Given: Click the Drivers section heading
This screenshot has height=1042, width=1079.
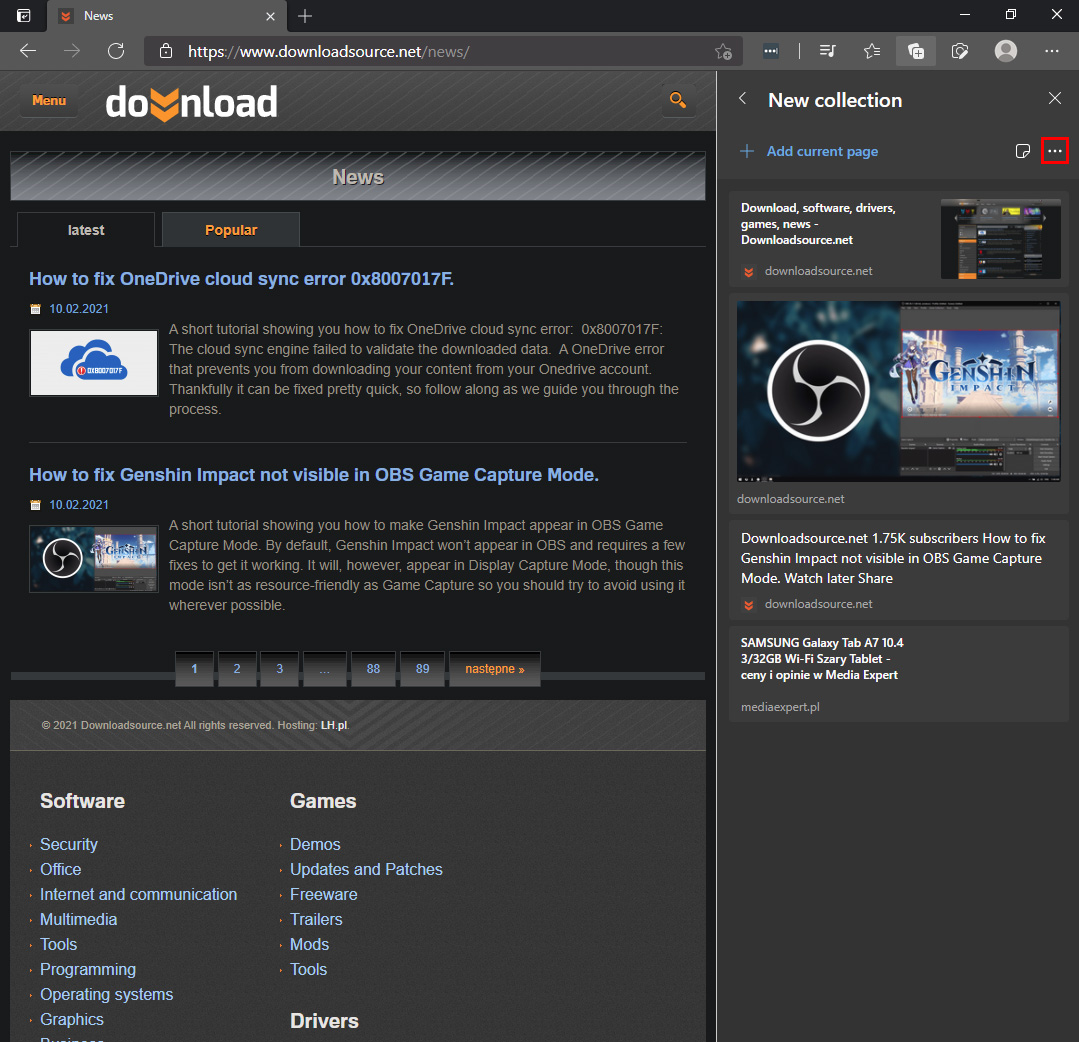Looking at the screenshot, I should click(324, 1021).
